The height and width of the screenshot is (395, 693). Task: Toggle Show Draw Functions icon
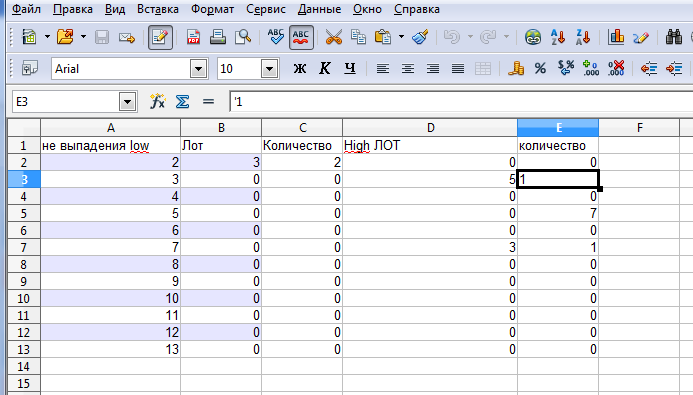(641, 37)
